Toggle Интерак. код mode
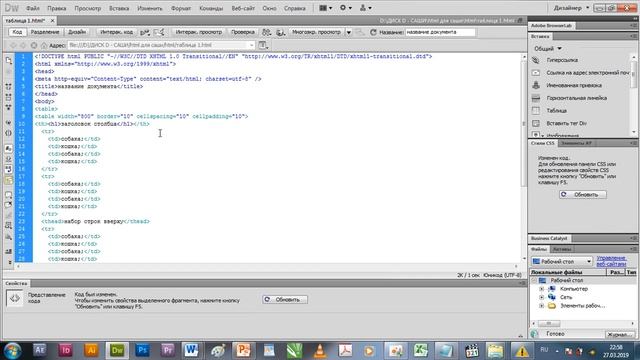This screenshot has width=640, height=360. pyautogui.click(x=116, y=32)
